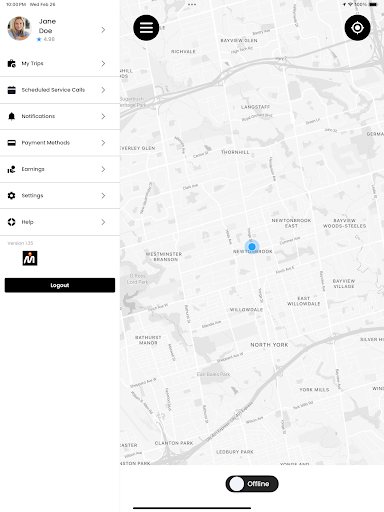Click the home indicator bar at bottom
The image size is (384, 512).
click(192, 508)
